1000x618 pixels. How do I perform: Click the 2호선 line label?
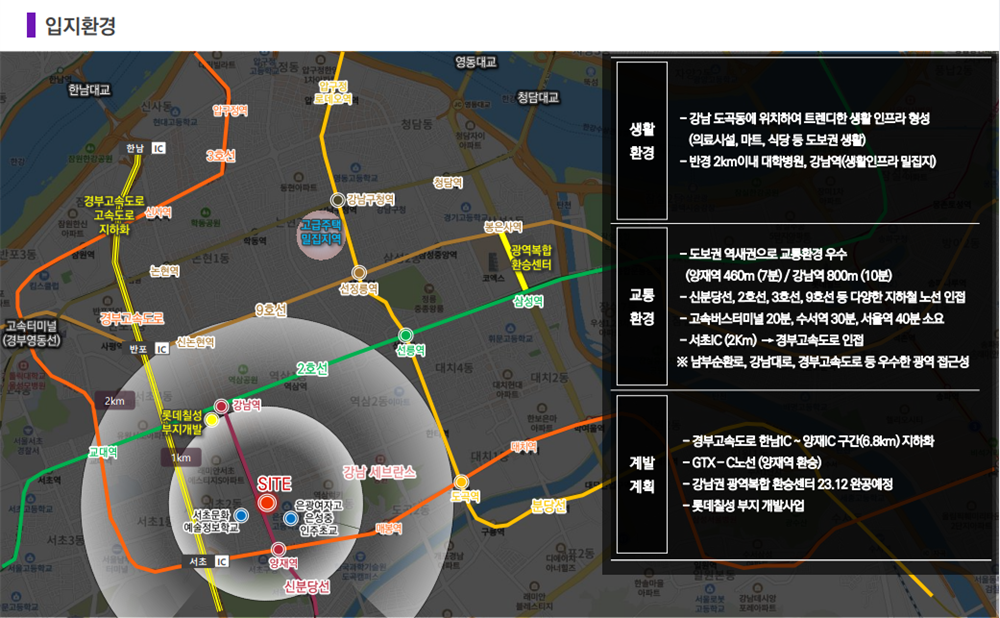click(312, 368)
